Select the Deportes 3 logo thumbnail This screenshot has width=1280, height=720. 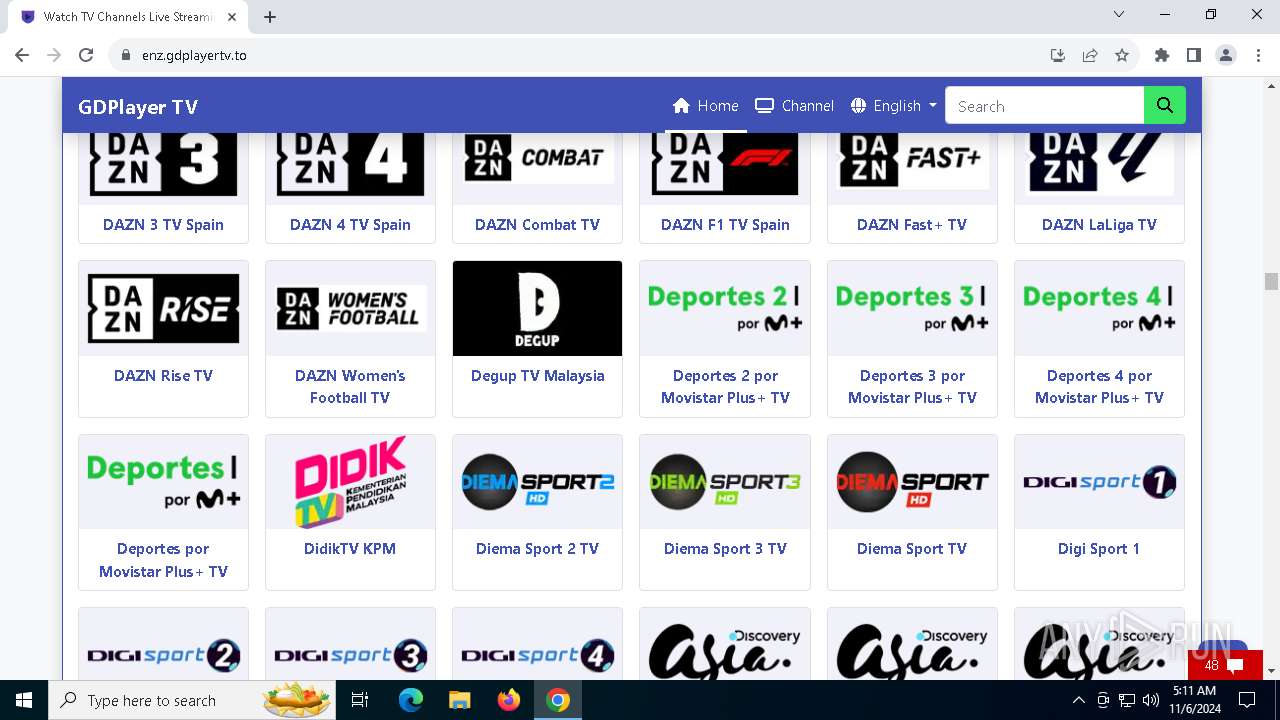coord(912,309)
